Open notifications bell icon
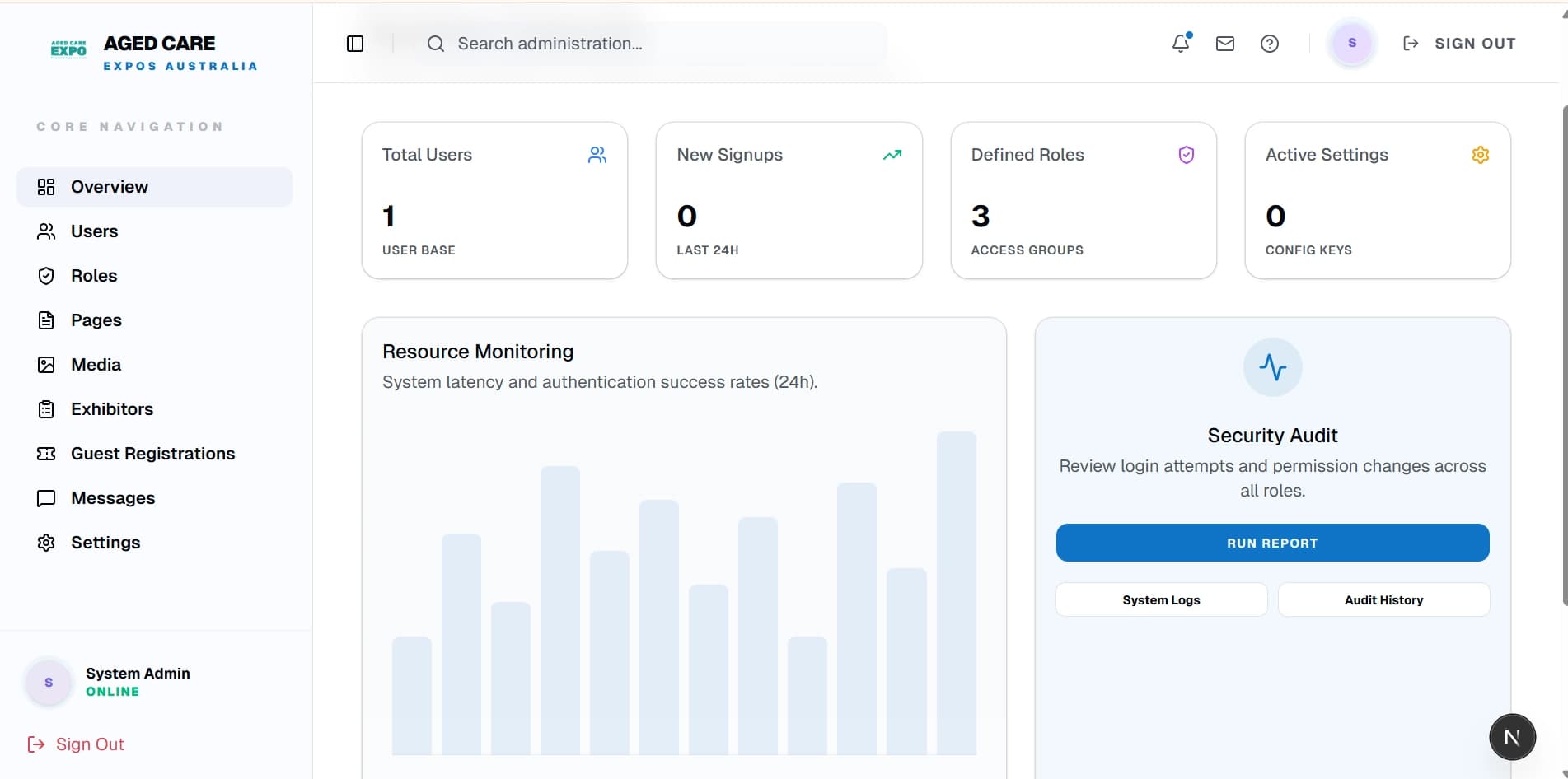 click(1181, 43)
